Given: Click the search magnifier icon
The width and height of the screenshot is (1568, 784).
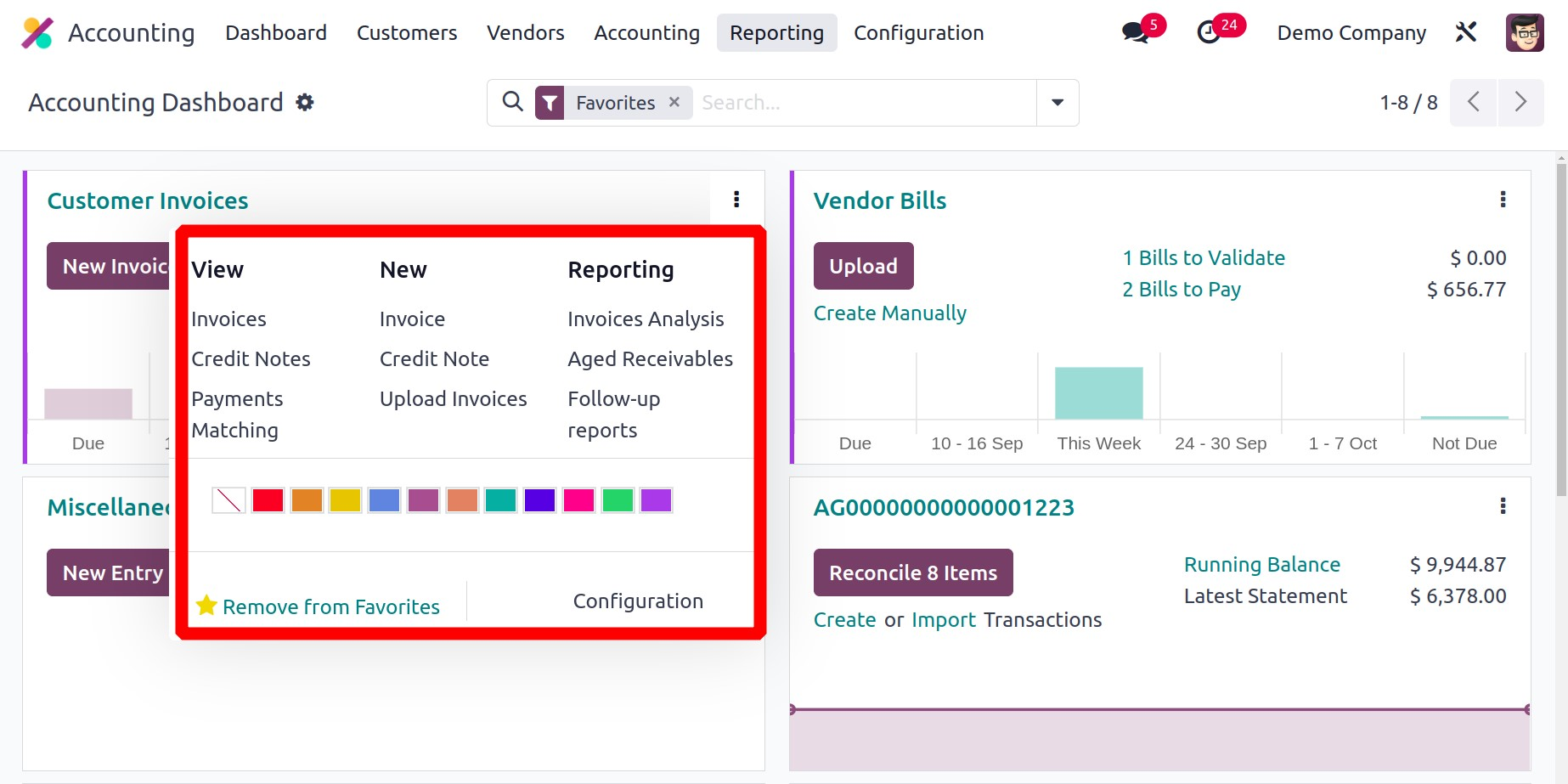Looking at the screenshot, I should (512, 102).
